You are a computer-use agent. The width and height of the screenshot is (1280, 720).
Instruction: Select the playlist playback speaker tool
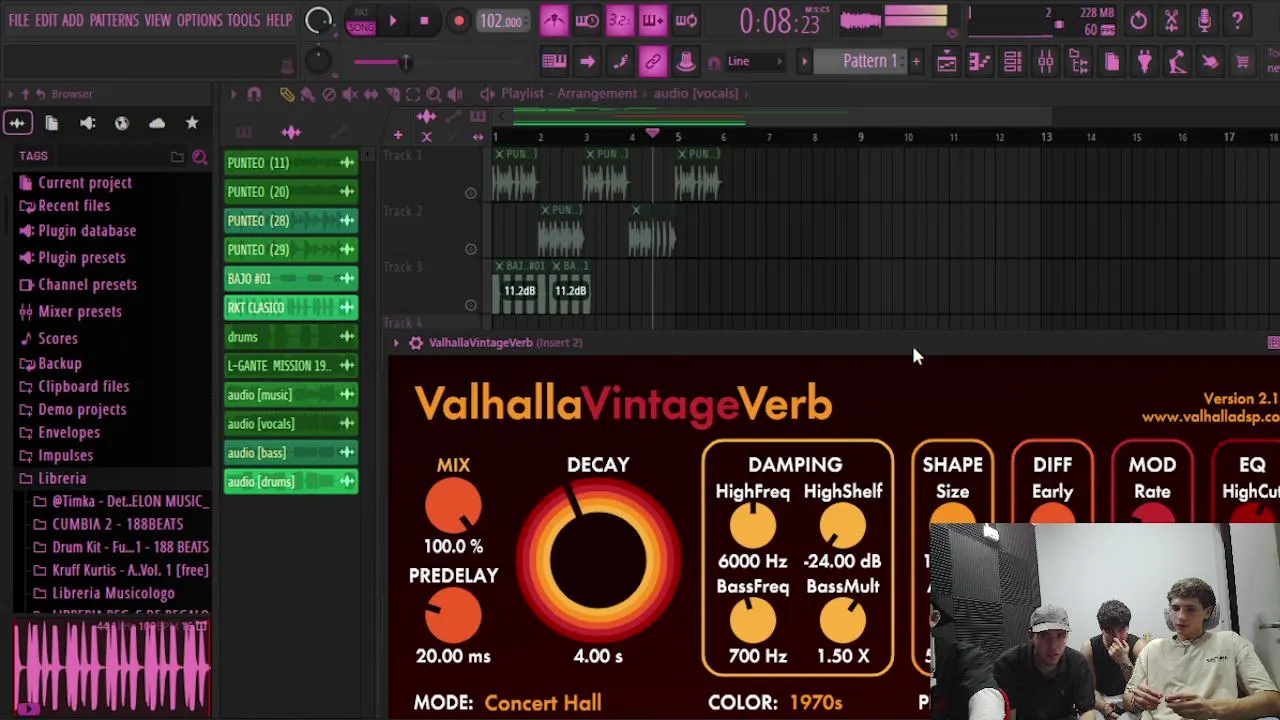pos(455,94)
